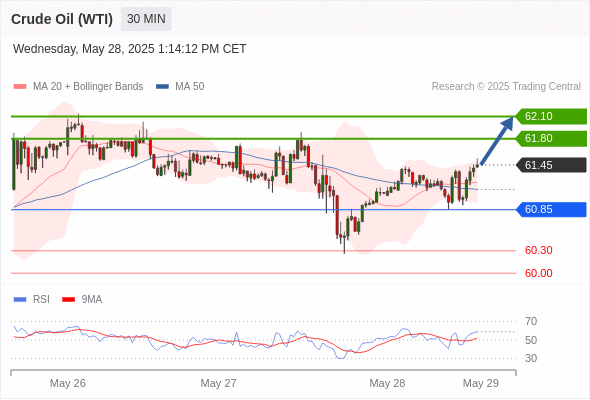Image resolution: width=590 pixels, height=400 pixels.
Task: Click the RSI legend blue swatch
Action: click(20, 300)
